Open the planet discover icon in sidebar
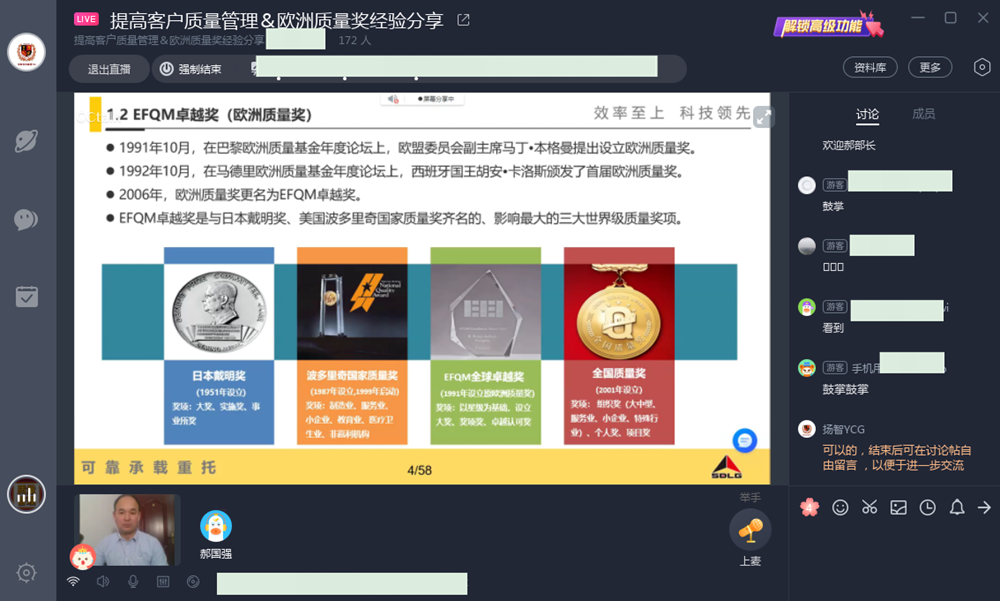This screenshot has width=1000, height=601. [x=26, y=141]
